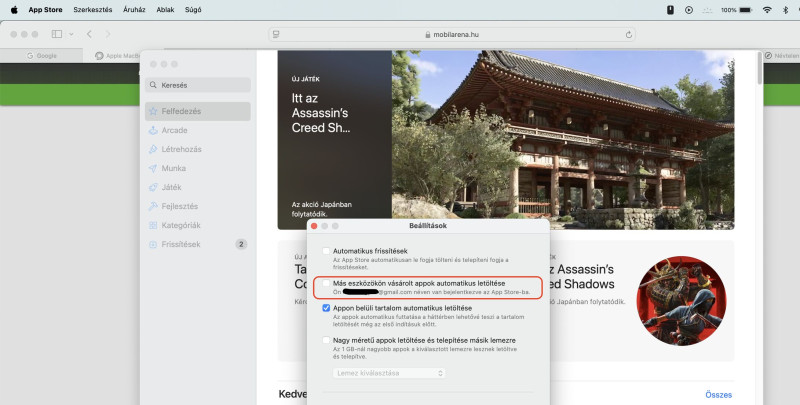Select Arcade in the App Store sidebar
The height and width of the screenshot is (405, 800).
(x=198, y=130)
